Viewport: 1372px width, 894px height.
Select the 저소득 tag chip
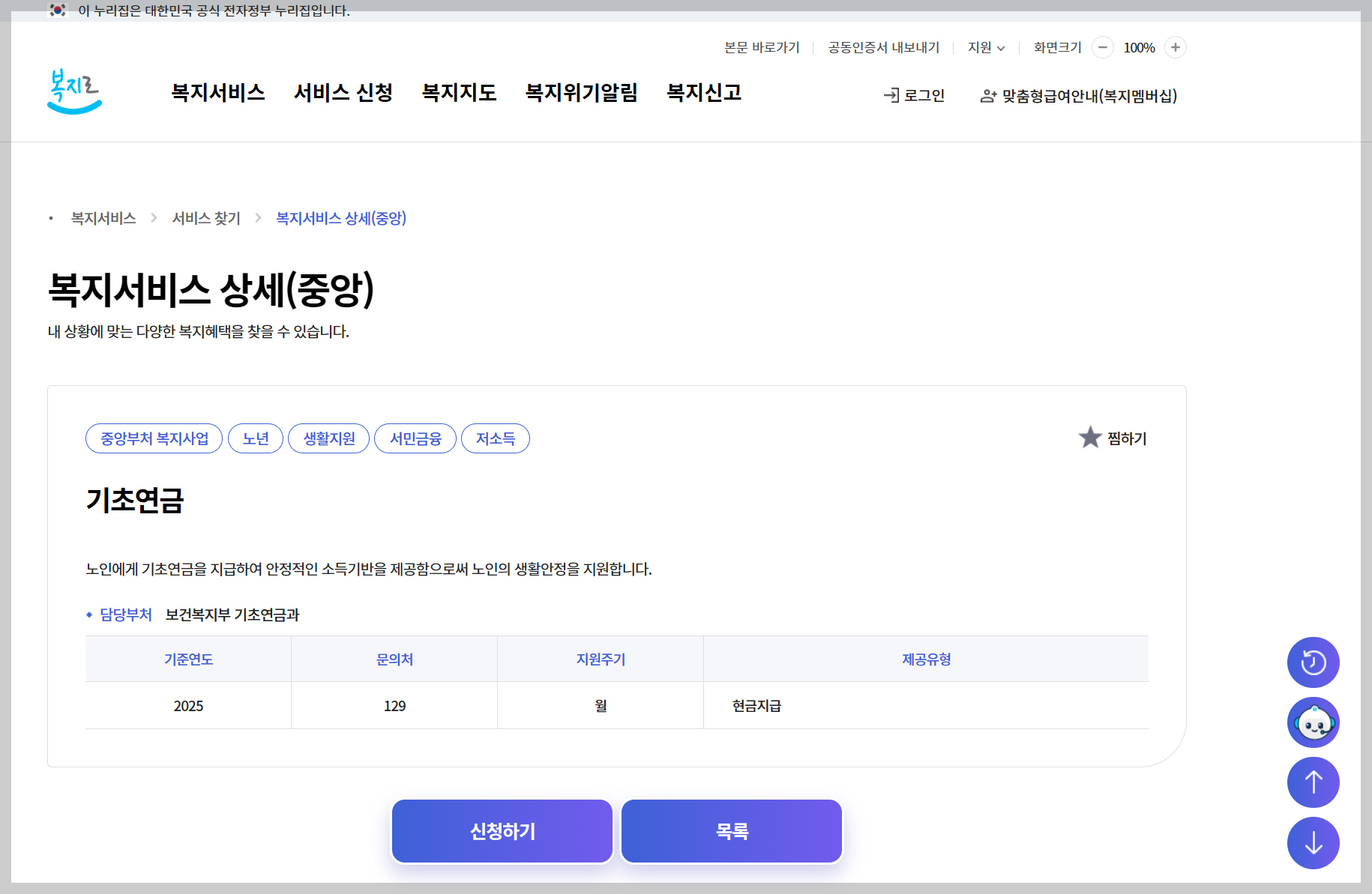(x=496, y=438)
